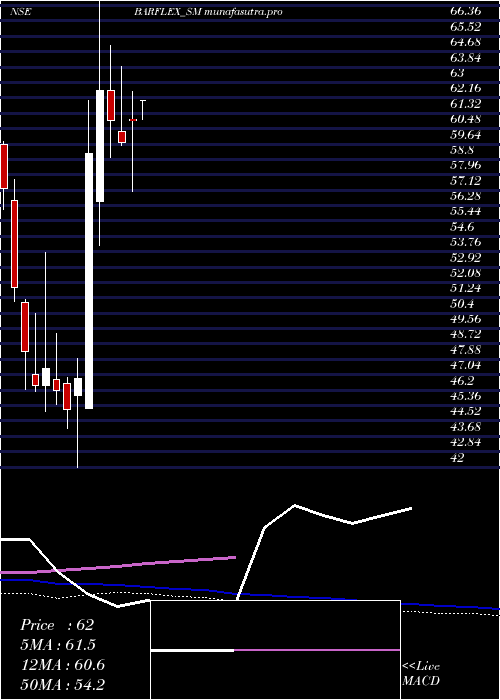
Task: Click the 46.2 price axis label
Action: click(462, 381)
